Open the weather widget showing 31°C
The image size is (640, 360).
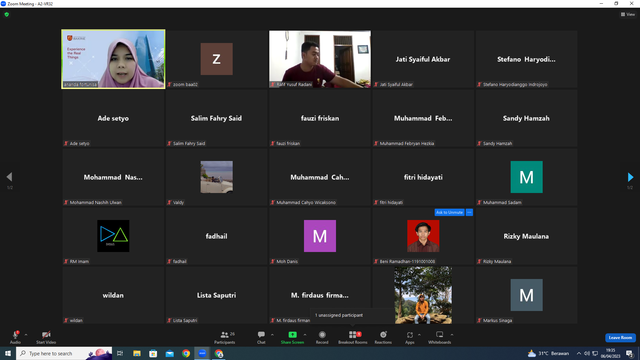548,353
